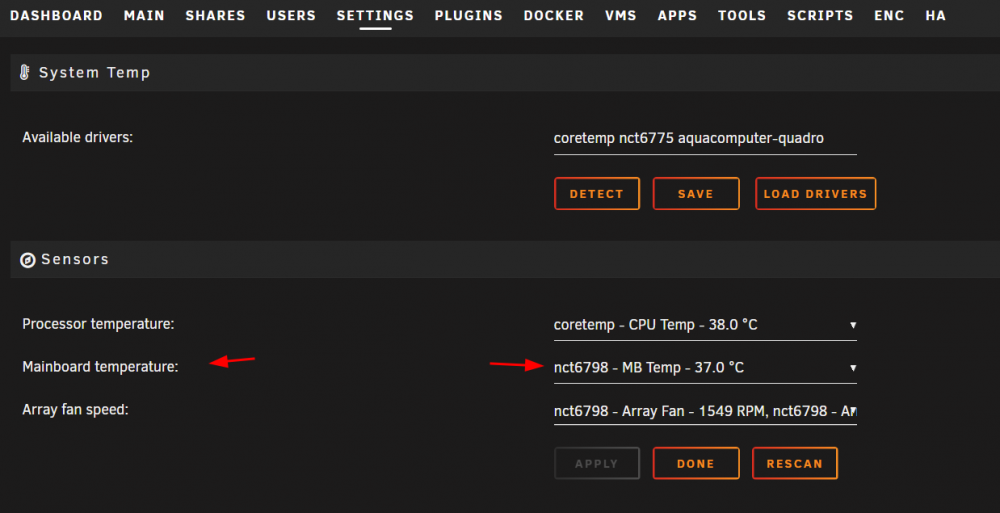The height and width of the screenshot is (513, 1000).
Task: Open the Plugins tab
Action: tap(469, 15)
